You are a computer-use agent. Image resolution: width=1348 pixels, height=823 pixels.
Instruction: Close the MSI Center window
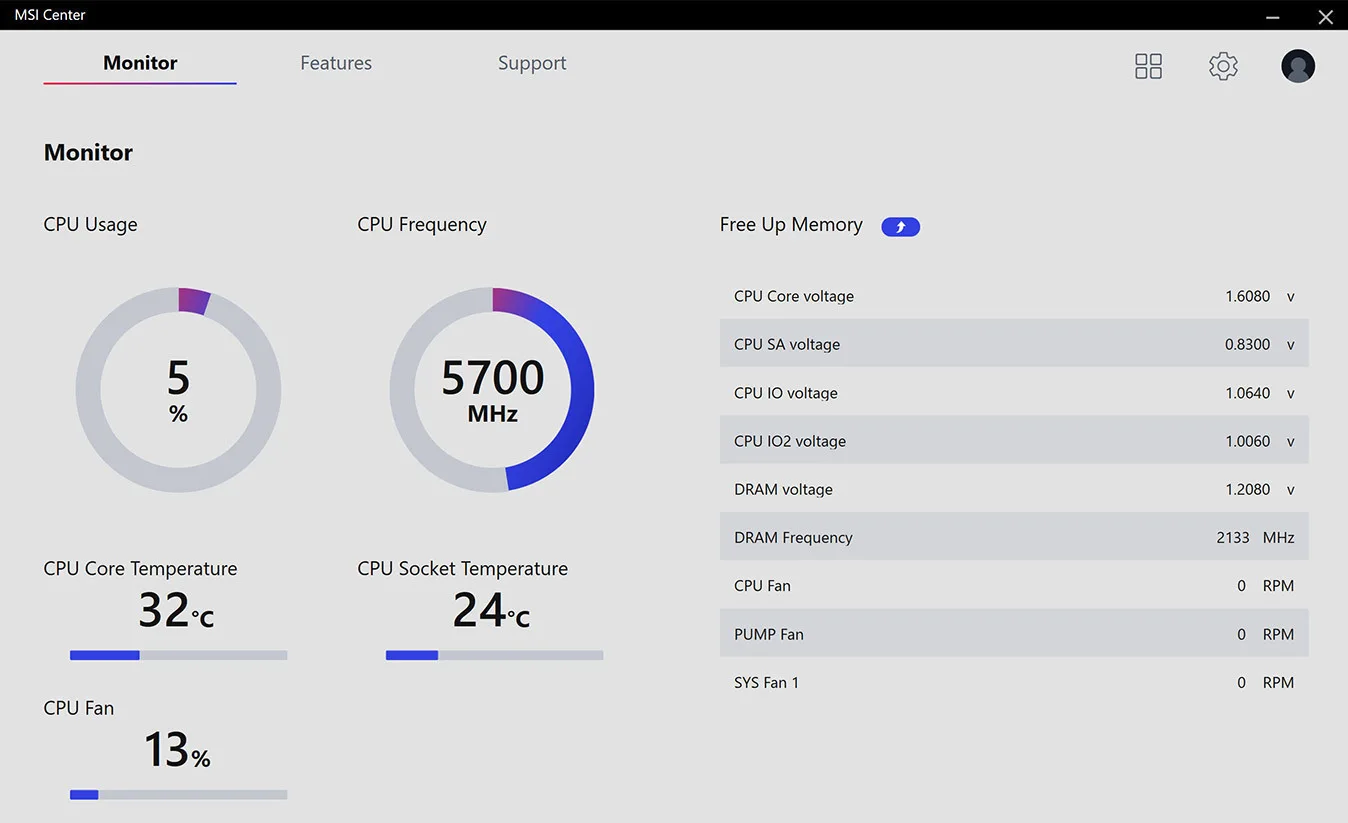tap(1325, 16)
